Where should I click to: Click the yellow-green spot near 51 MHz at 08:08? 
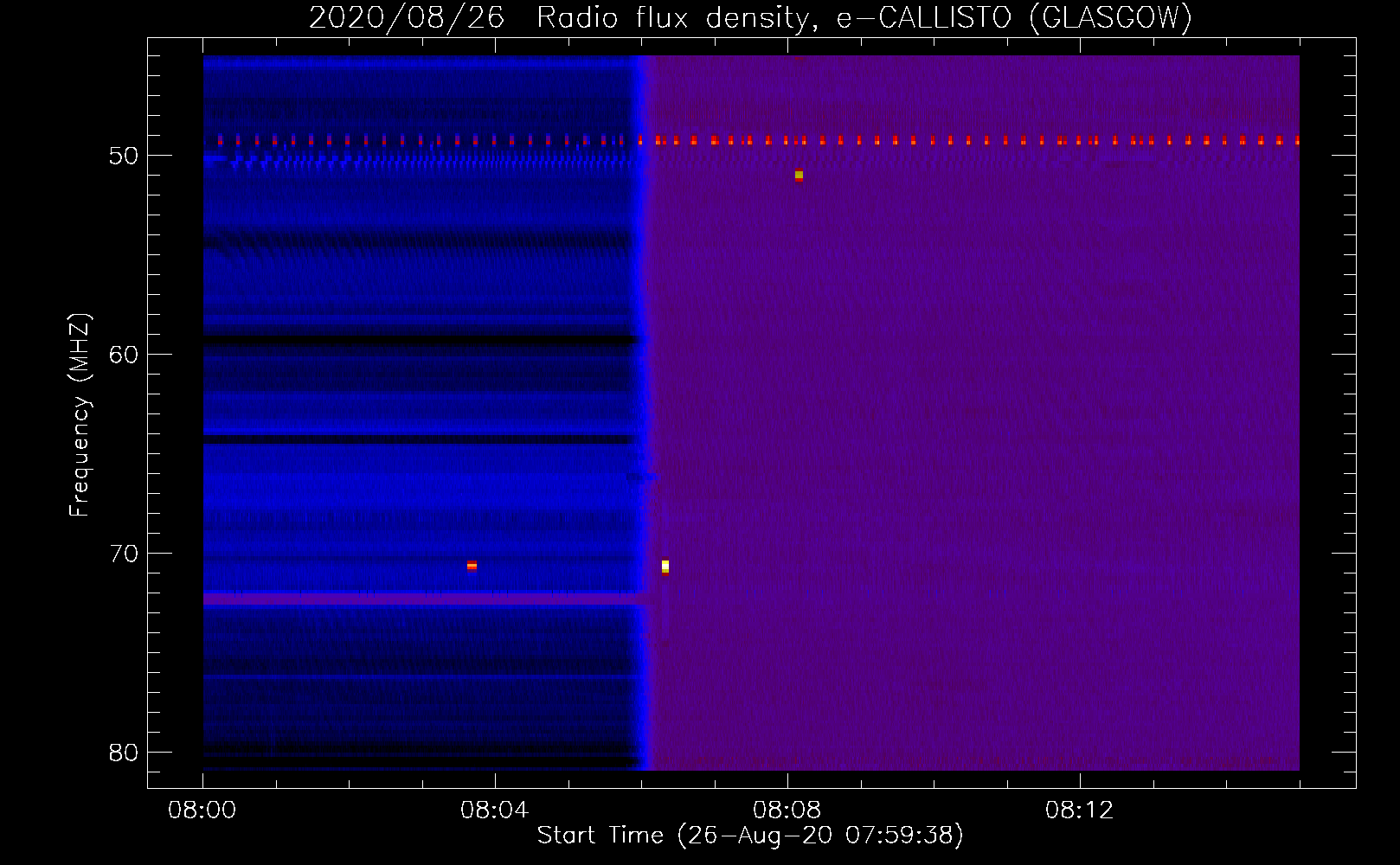pos(799,176)
